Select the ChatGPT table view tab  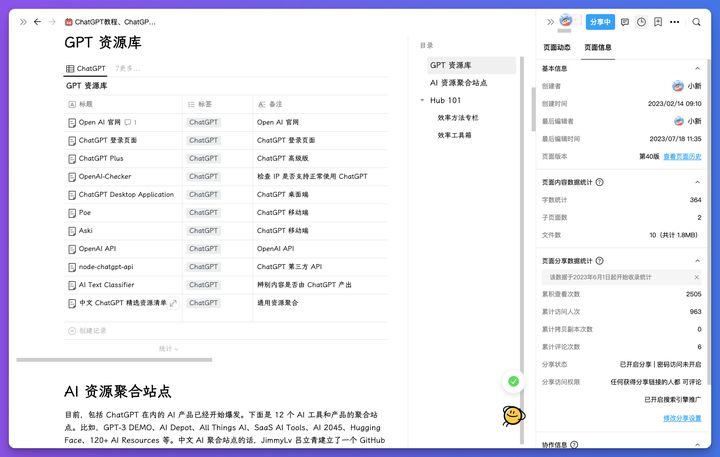click(86, 68)
